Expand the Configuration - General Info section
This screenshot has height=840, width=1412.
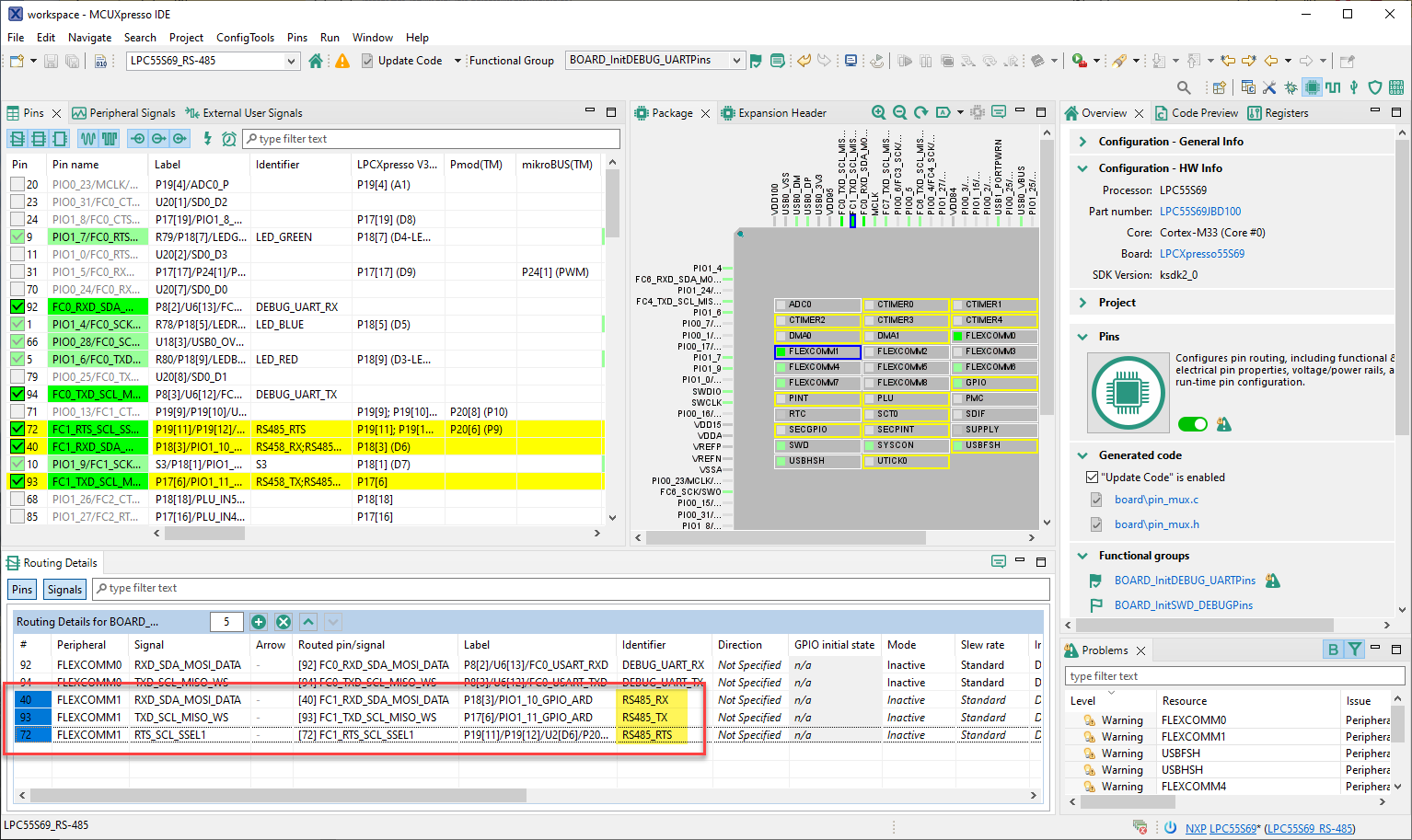(1082, 142)
